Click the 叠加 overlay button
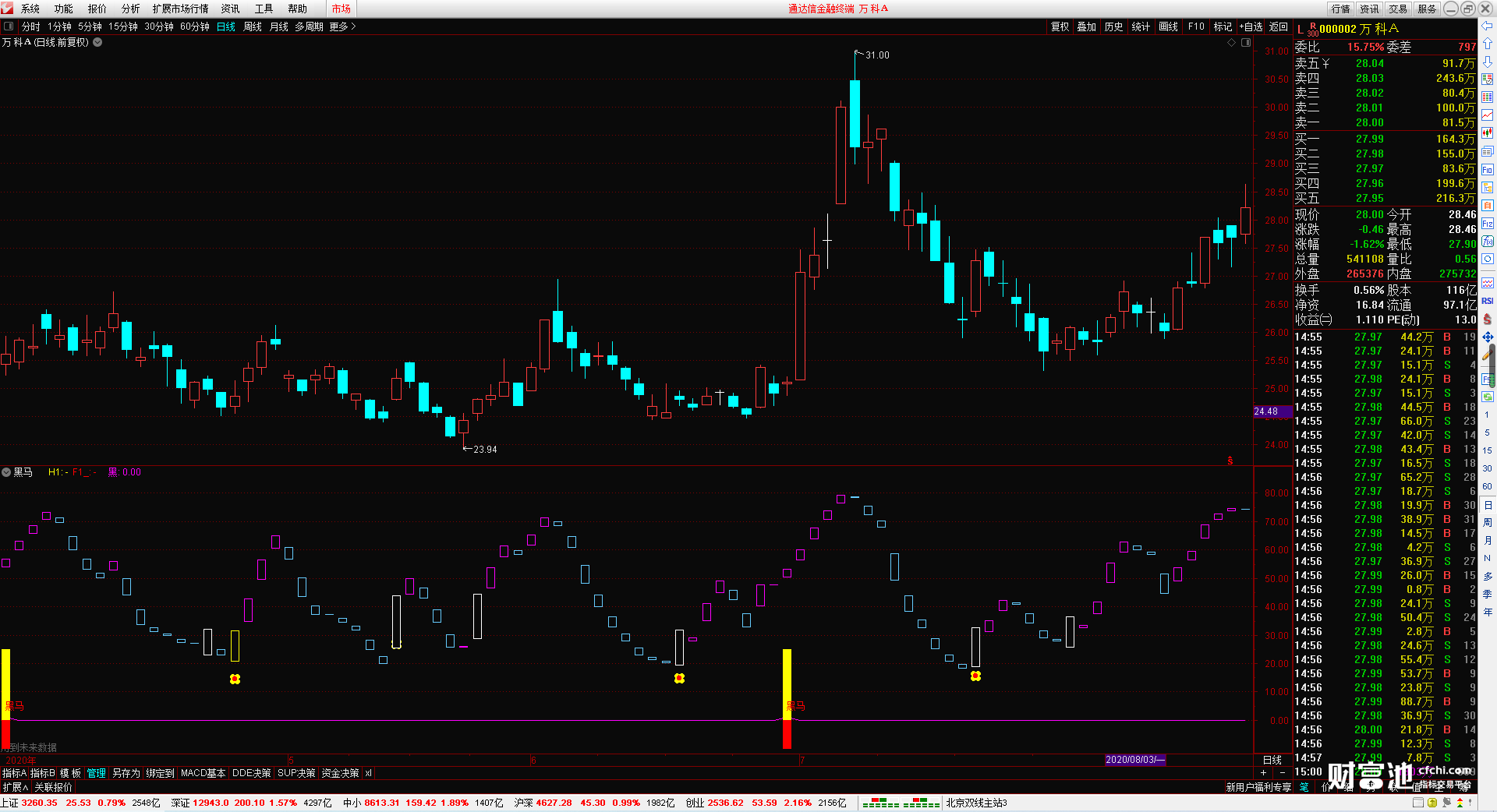The height and width of the screenshot is (812, 1497). point(1087,26)
